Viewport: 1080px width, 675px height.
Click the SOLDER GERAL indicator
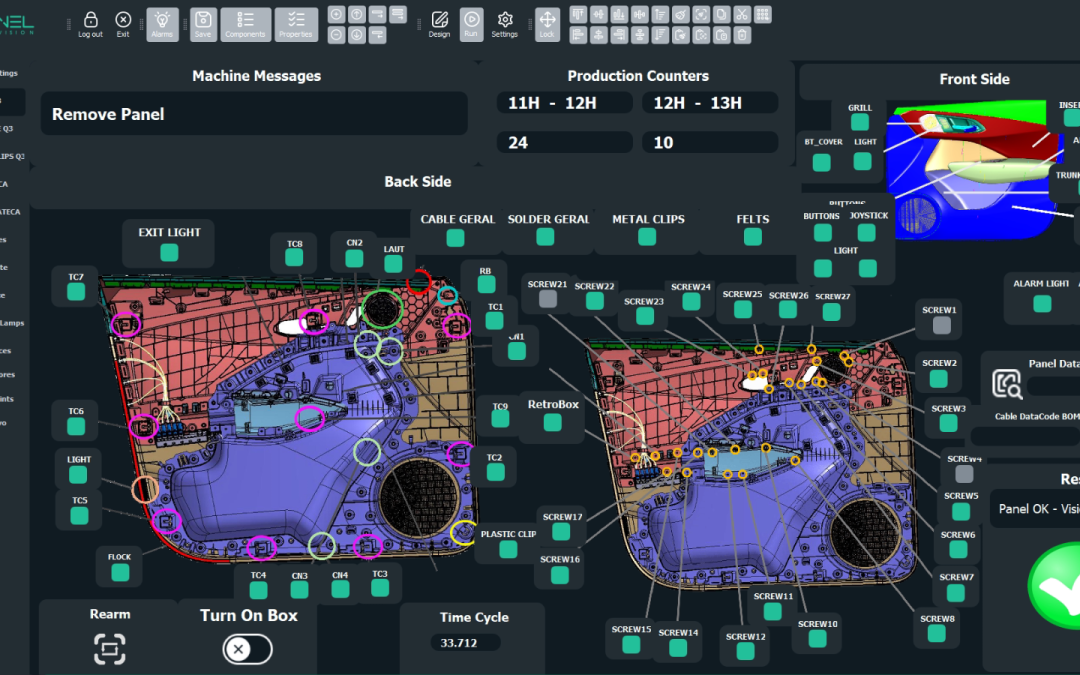[546, 237]
